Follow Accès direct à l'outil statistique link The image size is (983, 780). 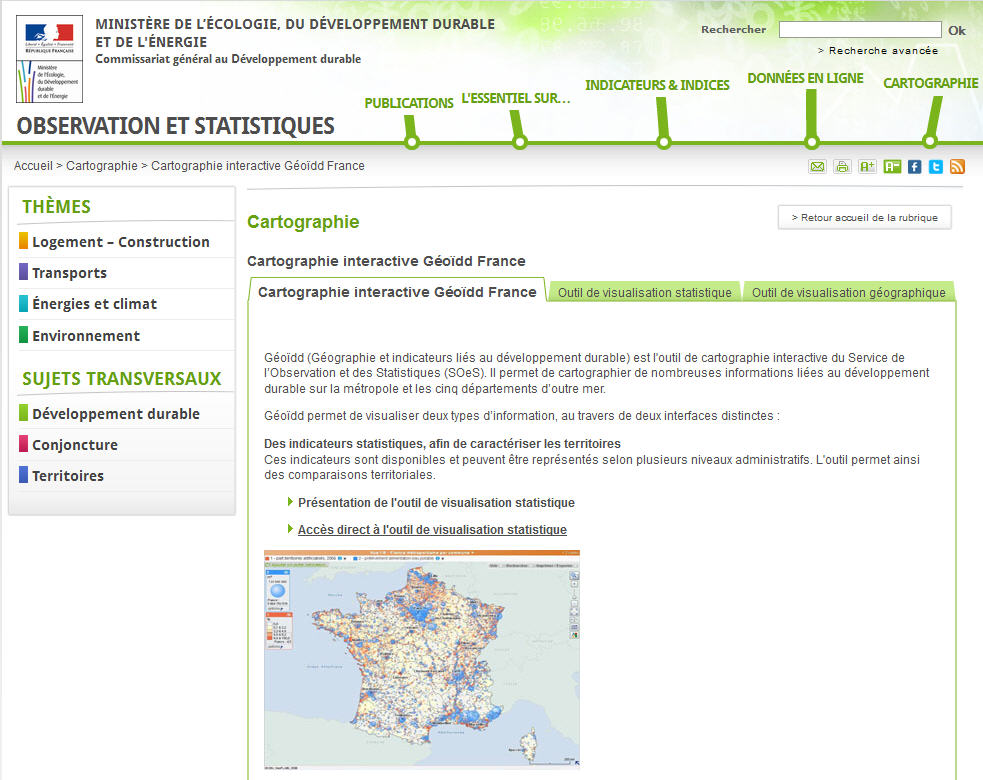coord(432,530)
